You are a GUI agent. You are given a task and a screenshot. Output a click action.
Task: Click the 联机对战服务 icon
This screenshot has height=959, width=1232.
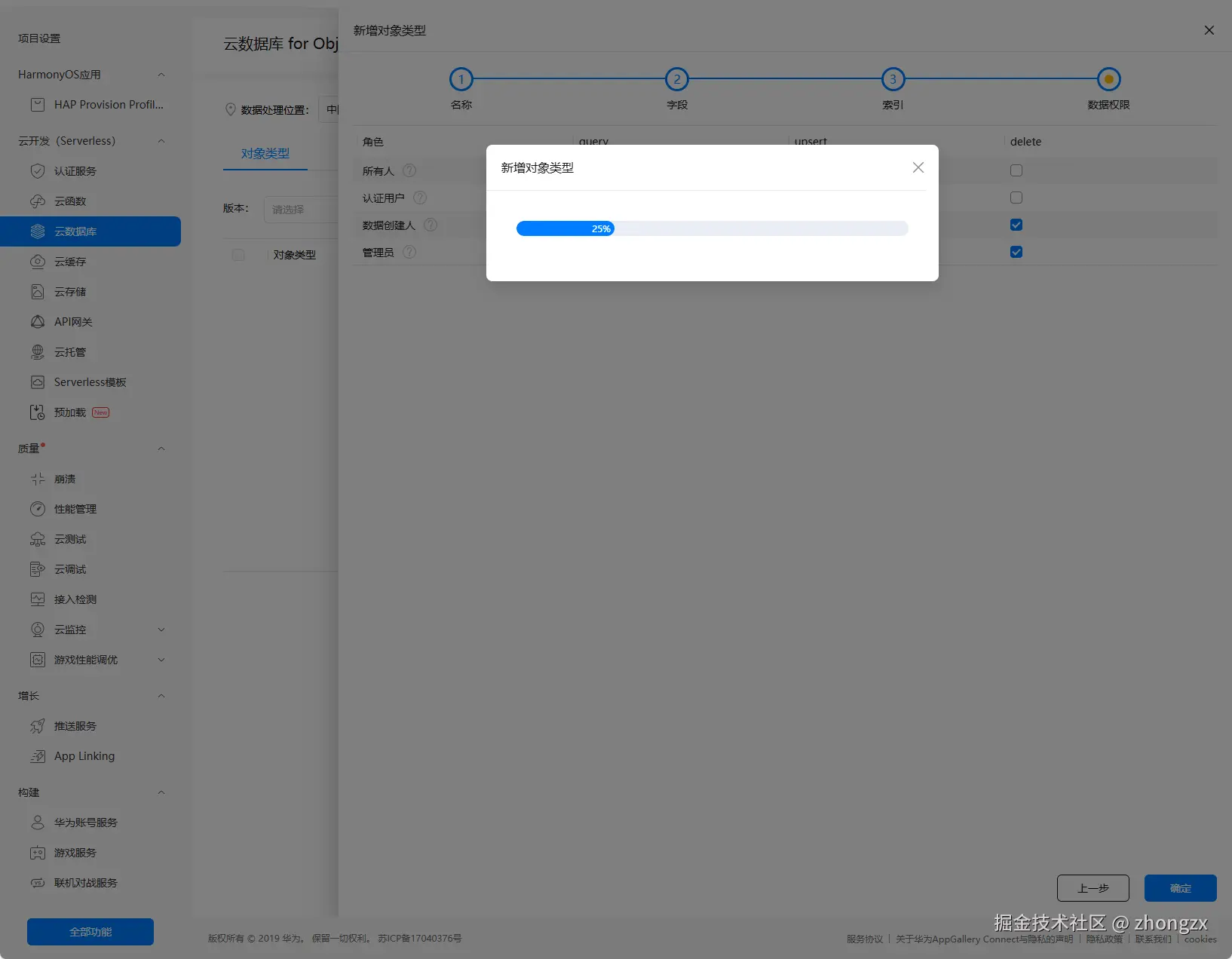point(37,883)
